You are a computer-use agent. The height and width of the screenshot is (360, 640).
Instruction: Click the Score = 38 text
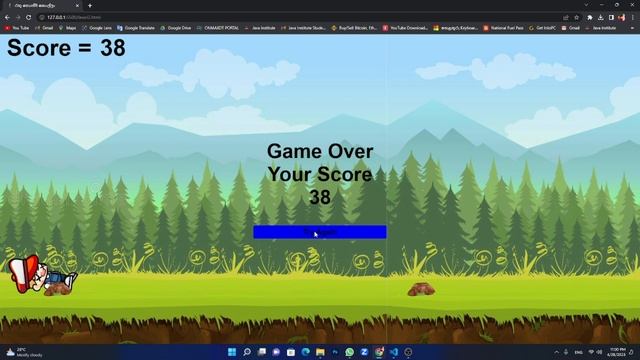(x=66, y=48)
